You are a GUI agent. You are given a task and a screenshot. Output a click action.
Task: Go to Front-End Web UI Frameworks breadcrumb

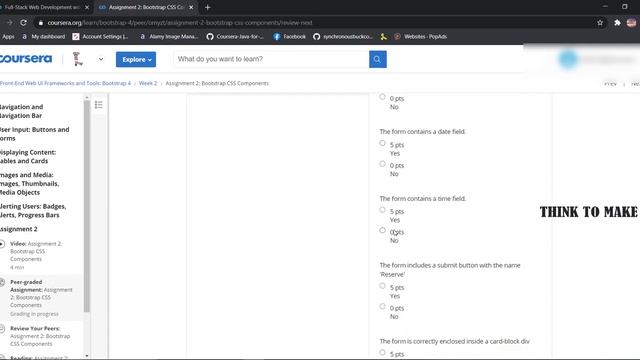pyautogui.click(x=65, y=83)
